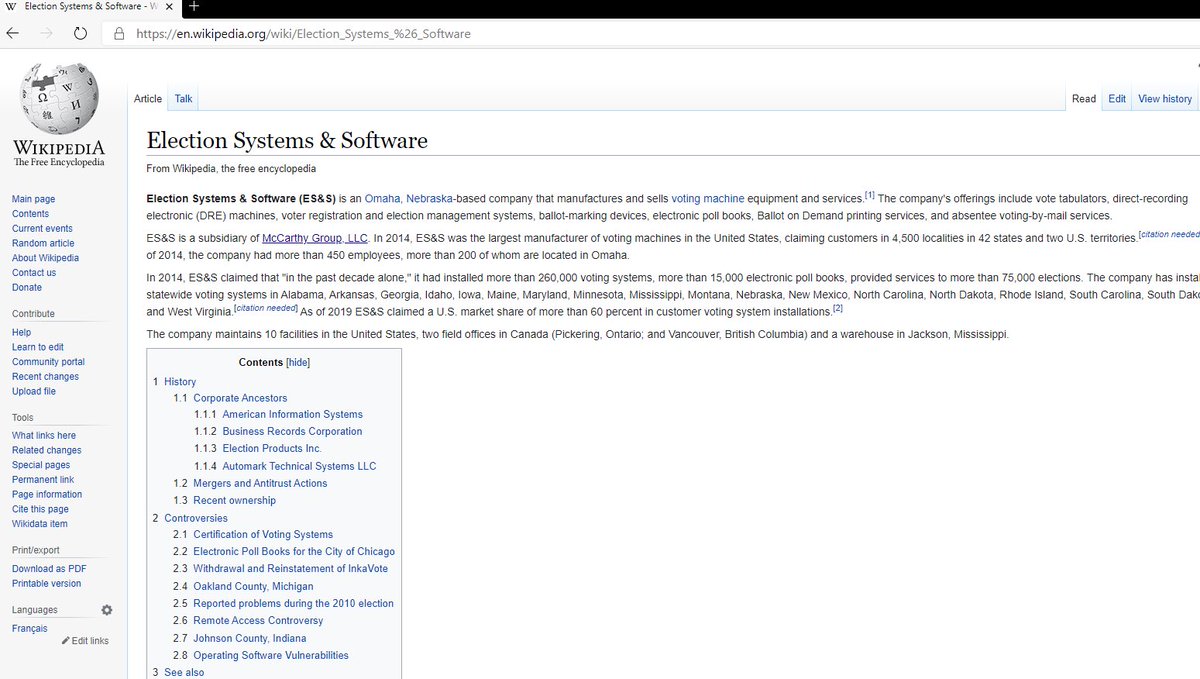
Task: Open the View history tab
Action: coord(1165,98)
